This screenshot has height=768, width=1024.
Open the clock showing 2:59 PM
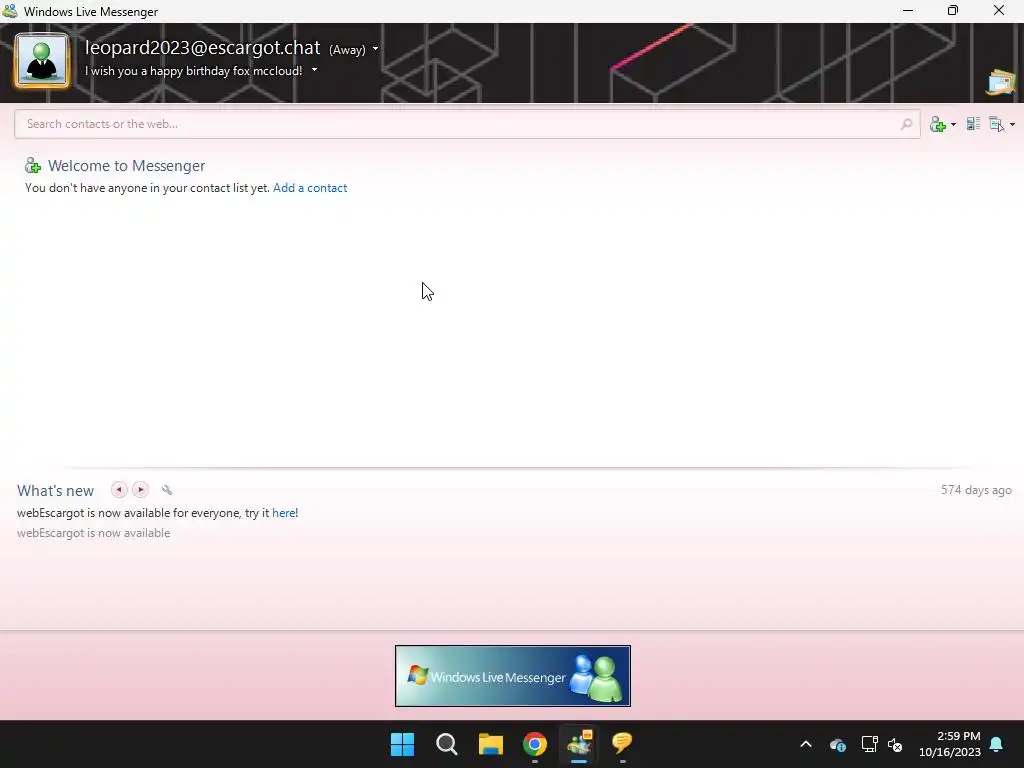[x=950, y=744]
